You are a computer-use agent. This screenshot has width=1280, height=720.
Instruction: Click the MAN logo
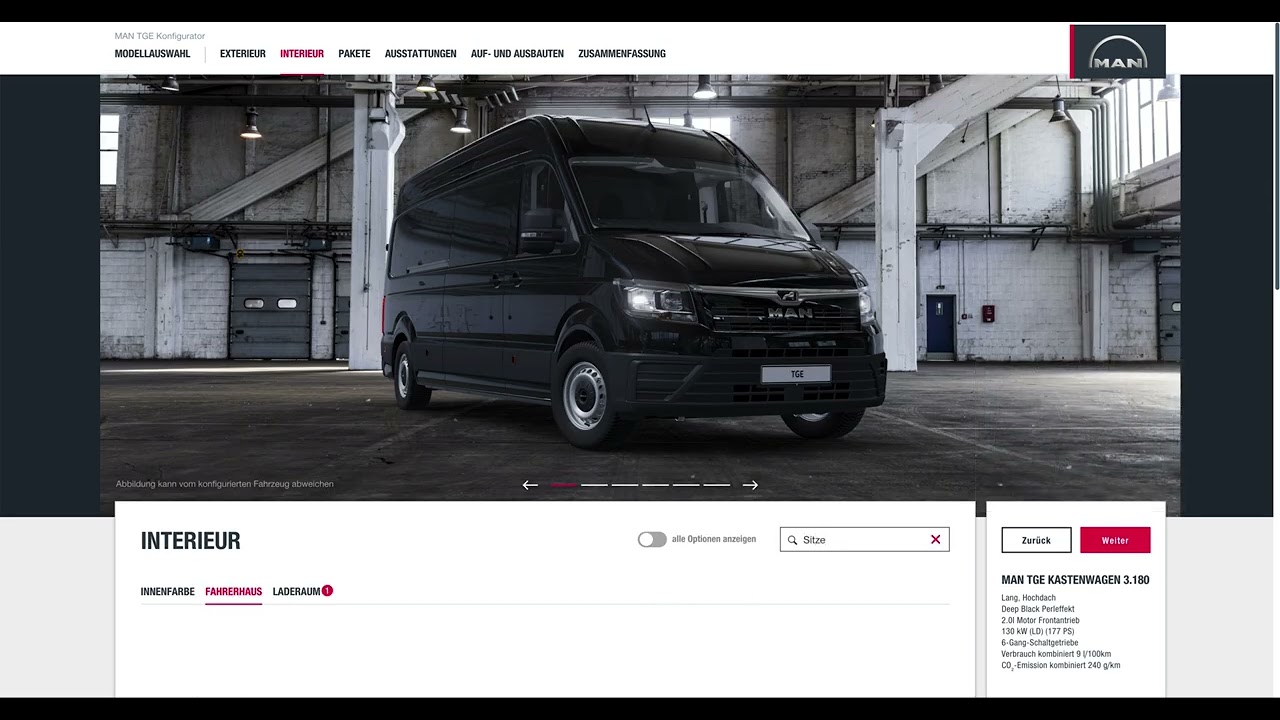point(1118,51)
